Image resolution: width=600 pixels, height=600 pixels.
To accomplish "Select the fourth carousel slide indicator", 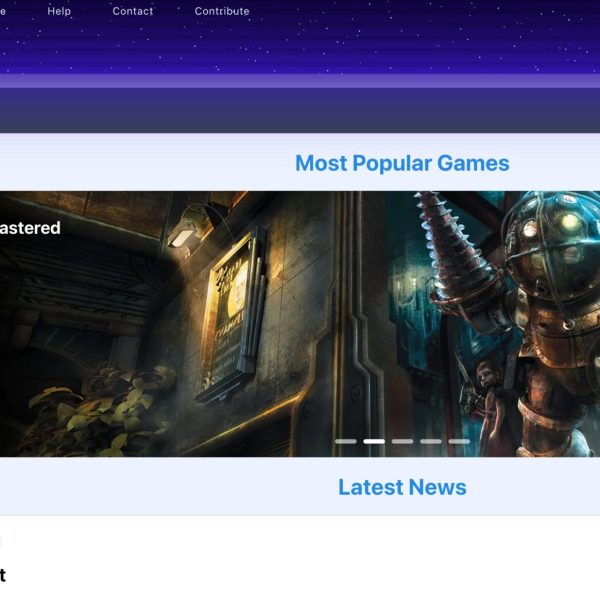I will tap(431, 441).
